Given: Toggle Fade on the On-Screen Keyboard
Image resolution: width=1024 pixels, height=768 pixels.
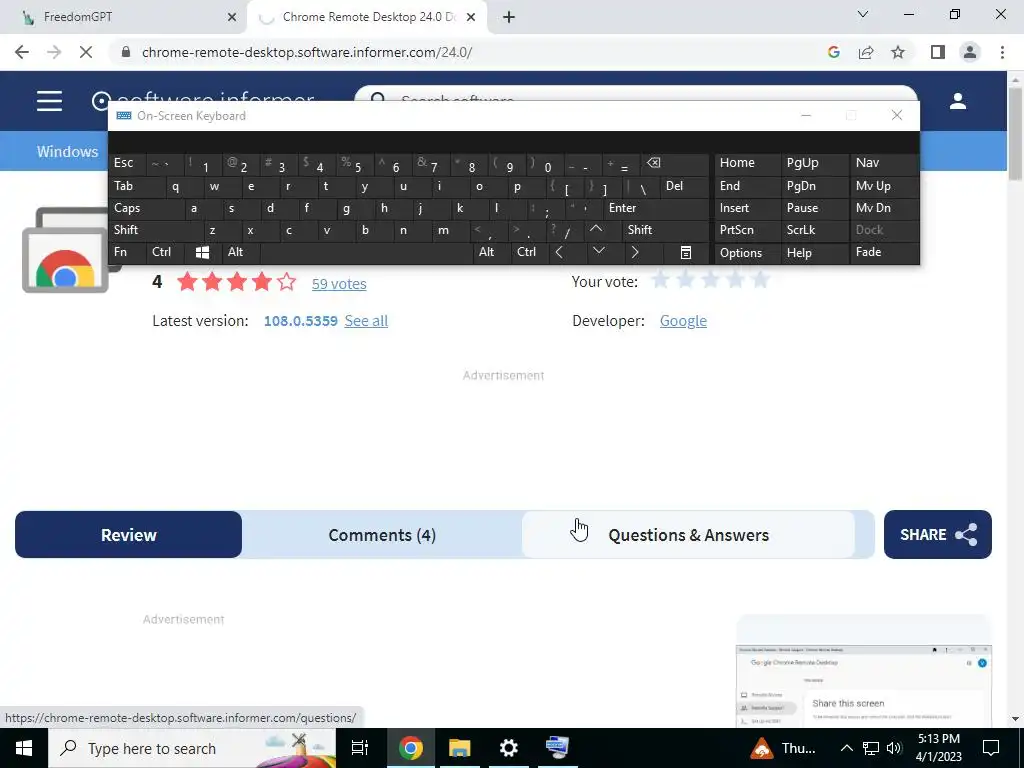Looking at the screenshot, I should (884, 252).
